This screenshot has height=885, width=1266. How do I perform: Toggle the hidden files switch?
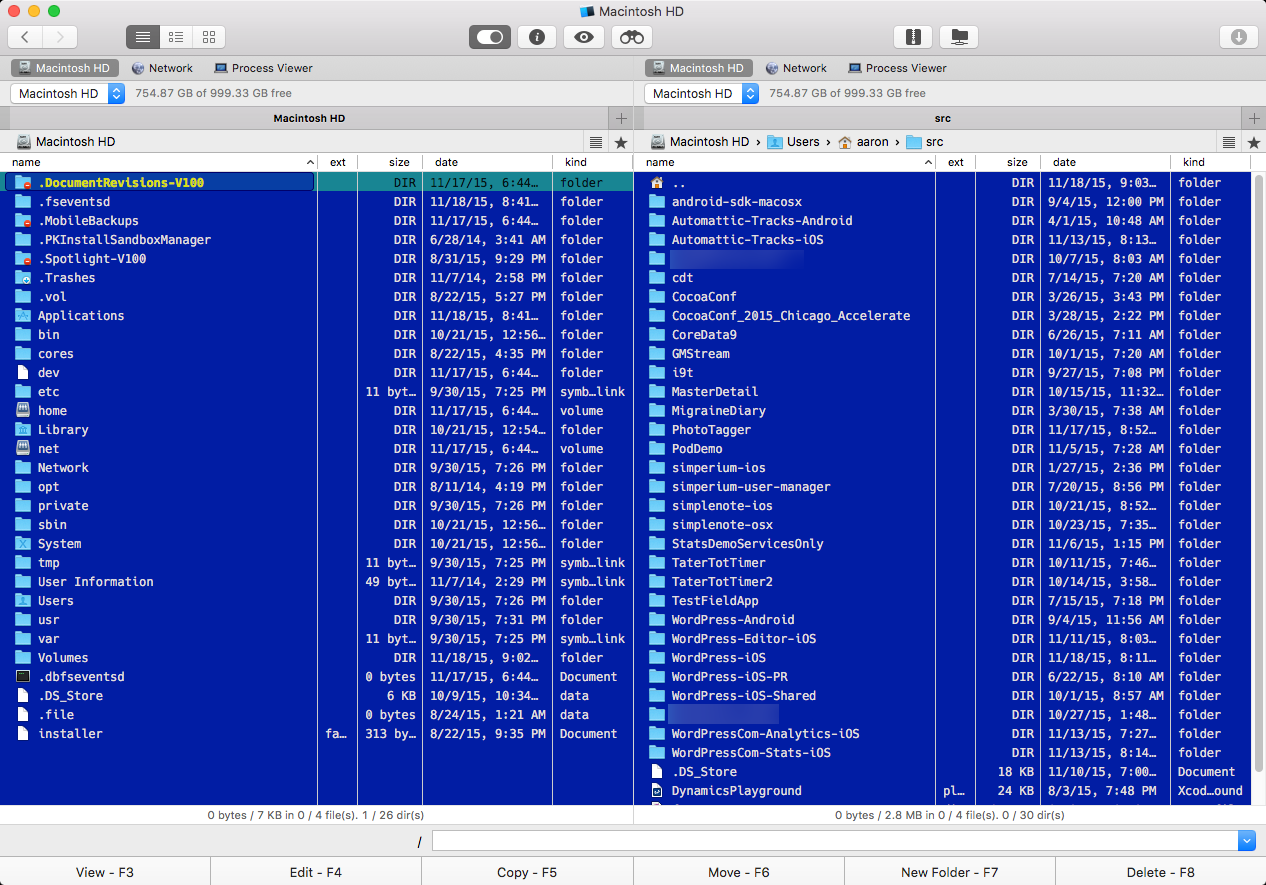(x=490, y=37)
